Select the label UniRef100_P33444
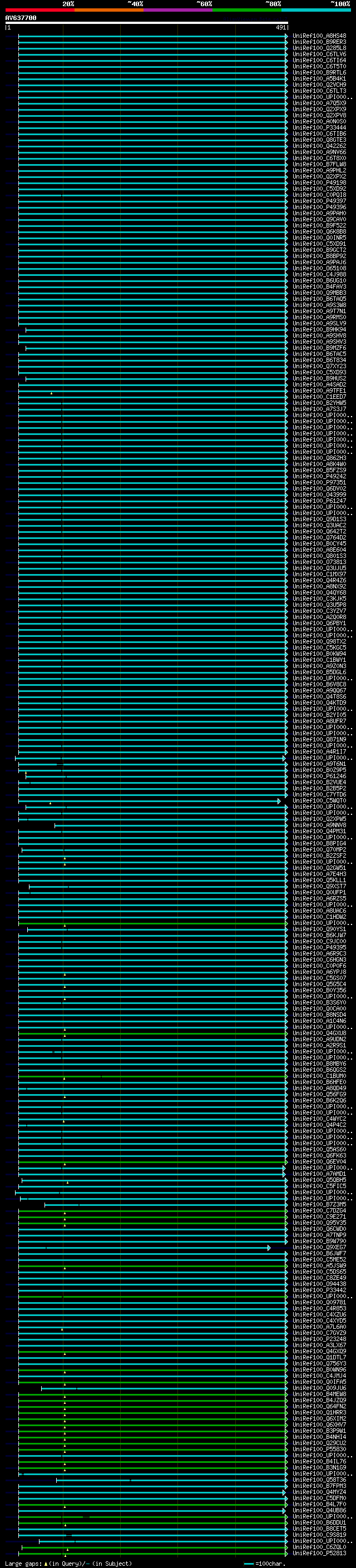The height and width of the screenshot is (1568, 356). 319,128
